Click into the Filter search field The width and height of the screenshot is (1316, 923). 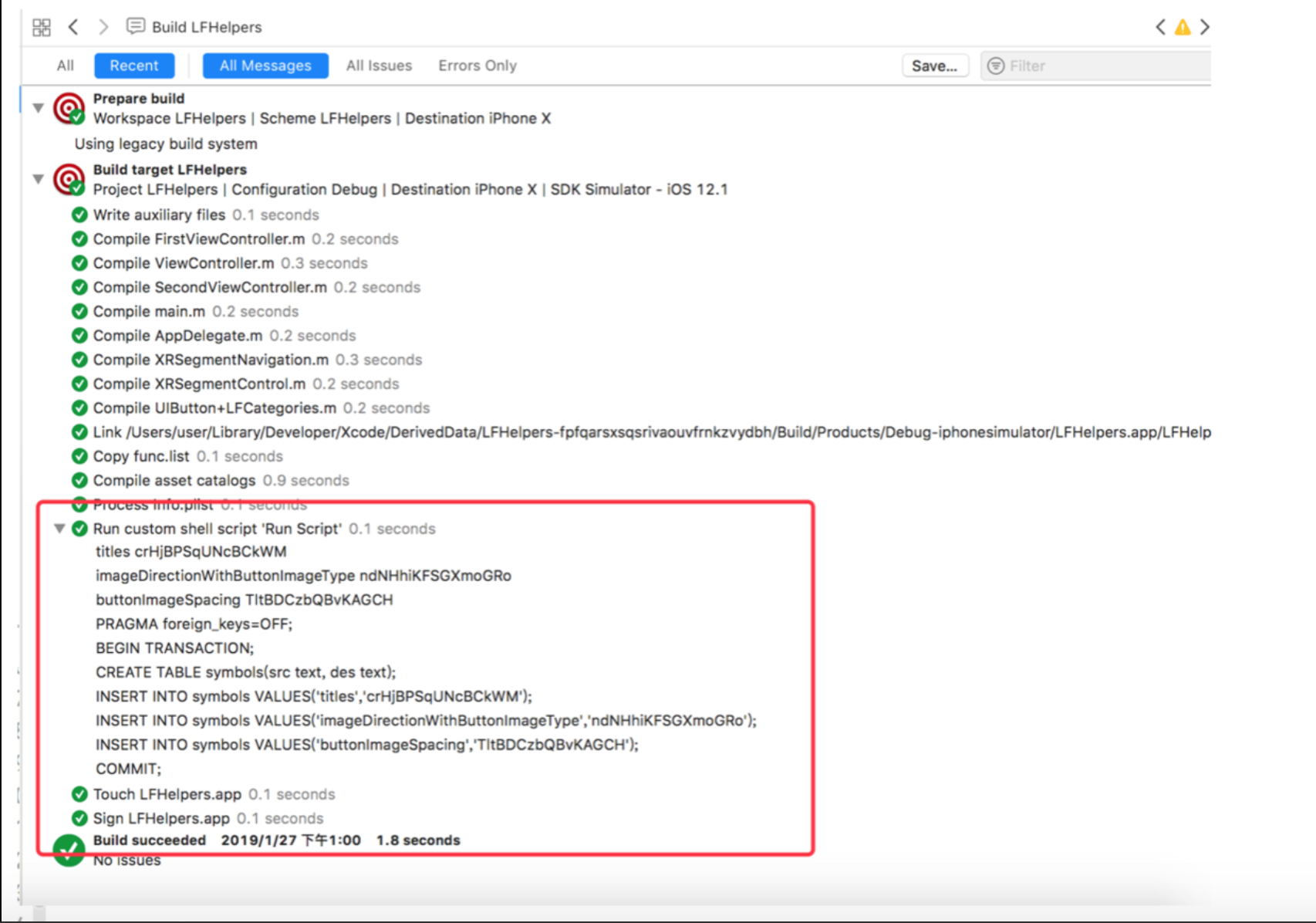pyautogui.click(x=1095, y=66)
